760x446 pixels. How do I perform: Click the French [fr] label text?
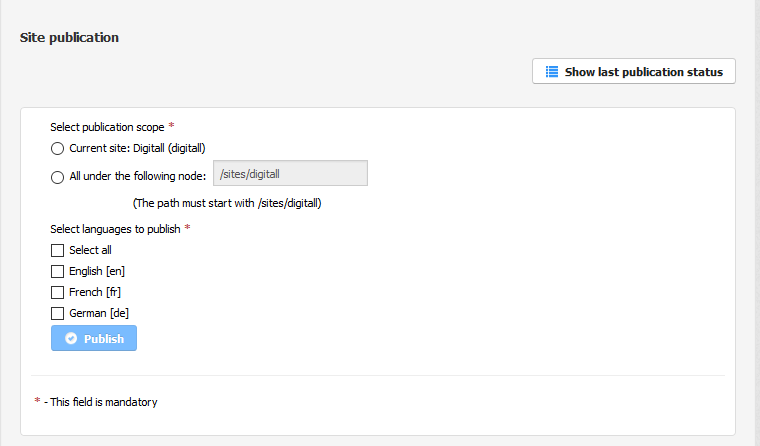pyautogui.click(x=95, y=292)
